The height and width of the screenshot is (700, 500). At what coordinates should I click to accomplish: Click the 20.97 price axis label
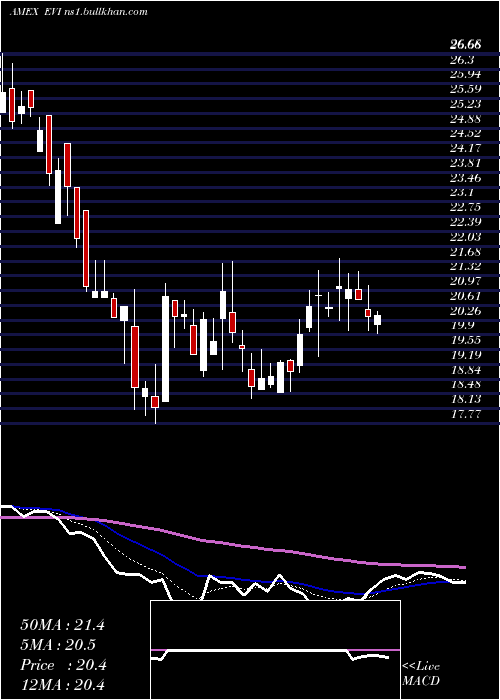[466, 281]
